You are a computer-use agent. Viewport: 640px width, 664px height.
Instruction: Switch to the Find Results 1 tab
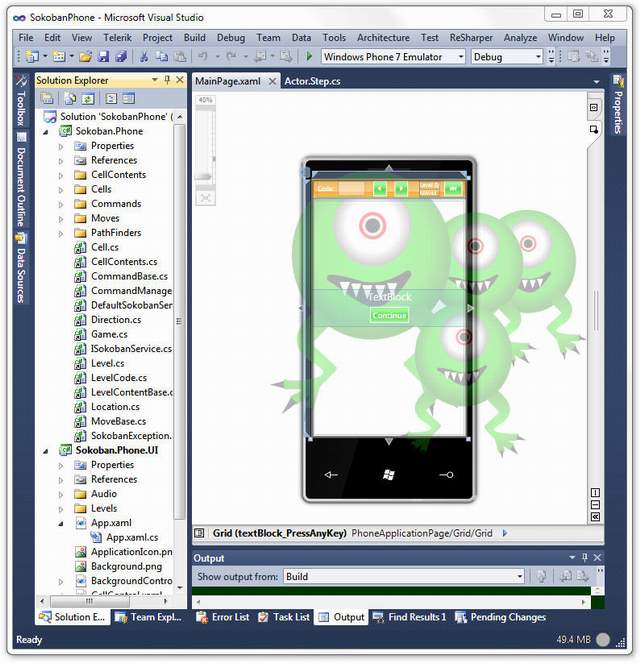point(409,617)
